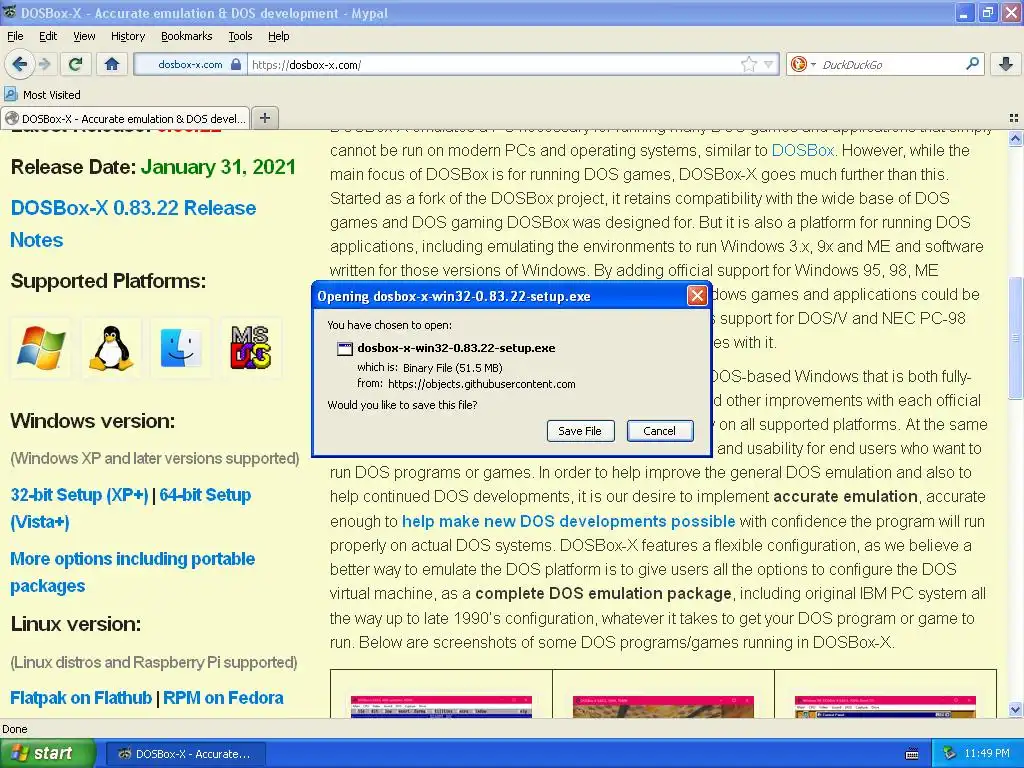The image size is (1024, 768).
Task: Click the setup.exe file icon in dialog
Action: (x=344, y=349)
